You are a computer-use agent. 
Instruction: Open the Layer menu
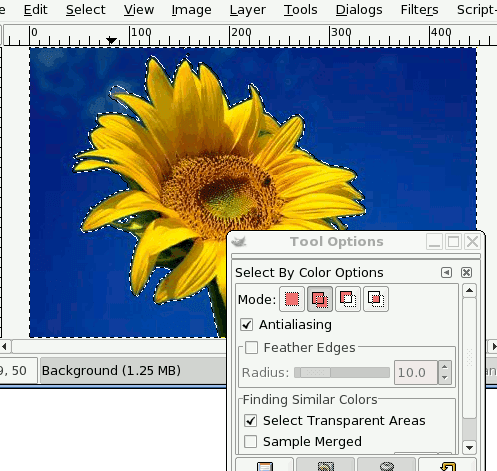coord(248,10)
